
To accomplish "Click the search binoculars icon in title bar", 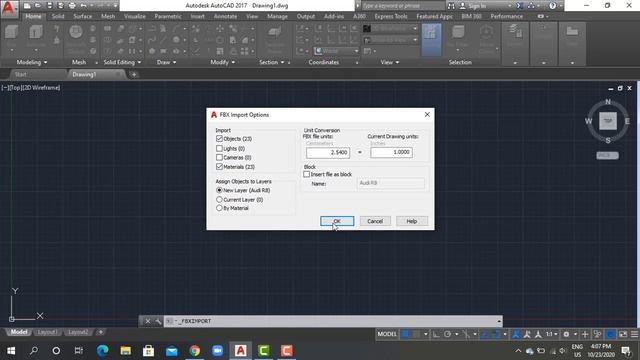I will (x=451, y=6).
